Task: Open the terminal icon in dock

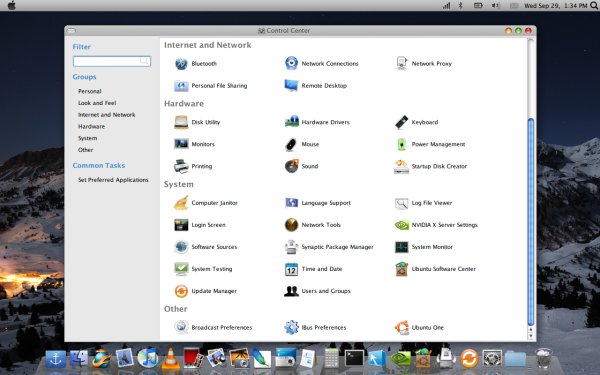Action: [354, 358]
